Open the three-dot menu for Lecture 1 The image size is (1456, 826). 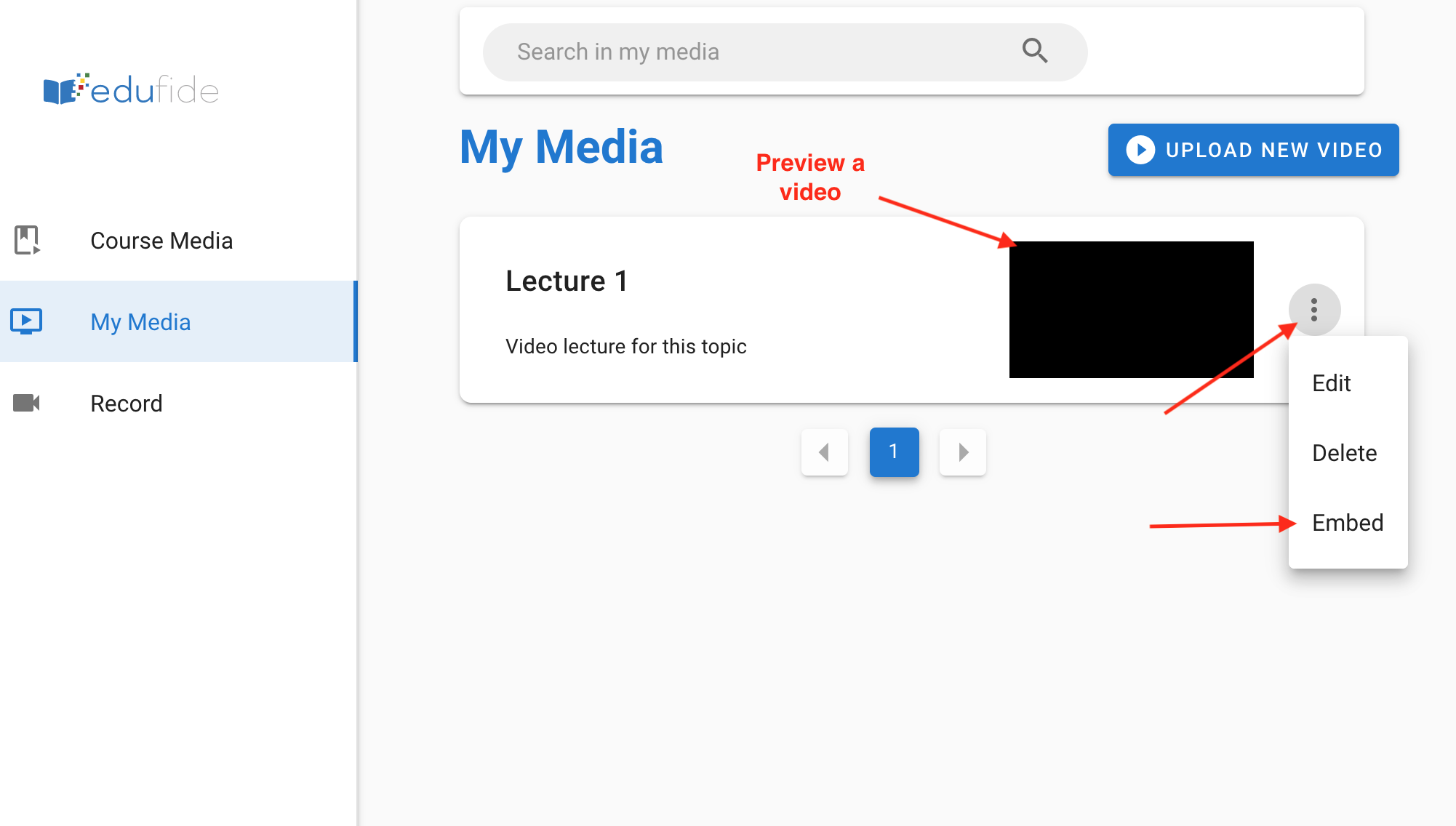pyautogui.click(x=1314, y=310)
